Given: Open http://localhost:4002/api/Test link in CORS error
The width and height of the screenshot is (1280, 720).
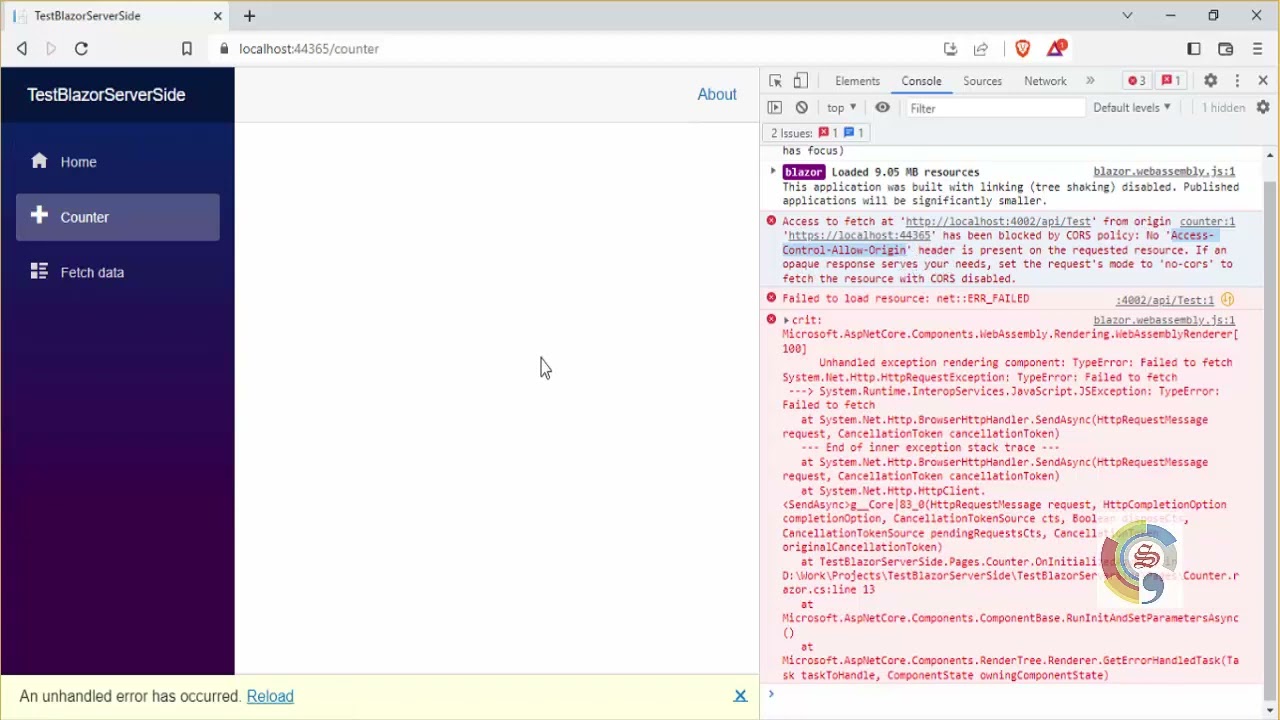Looking at the screenshot, I should 1000,222.
